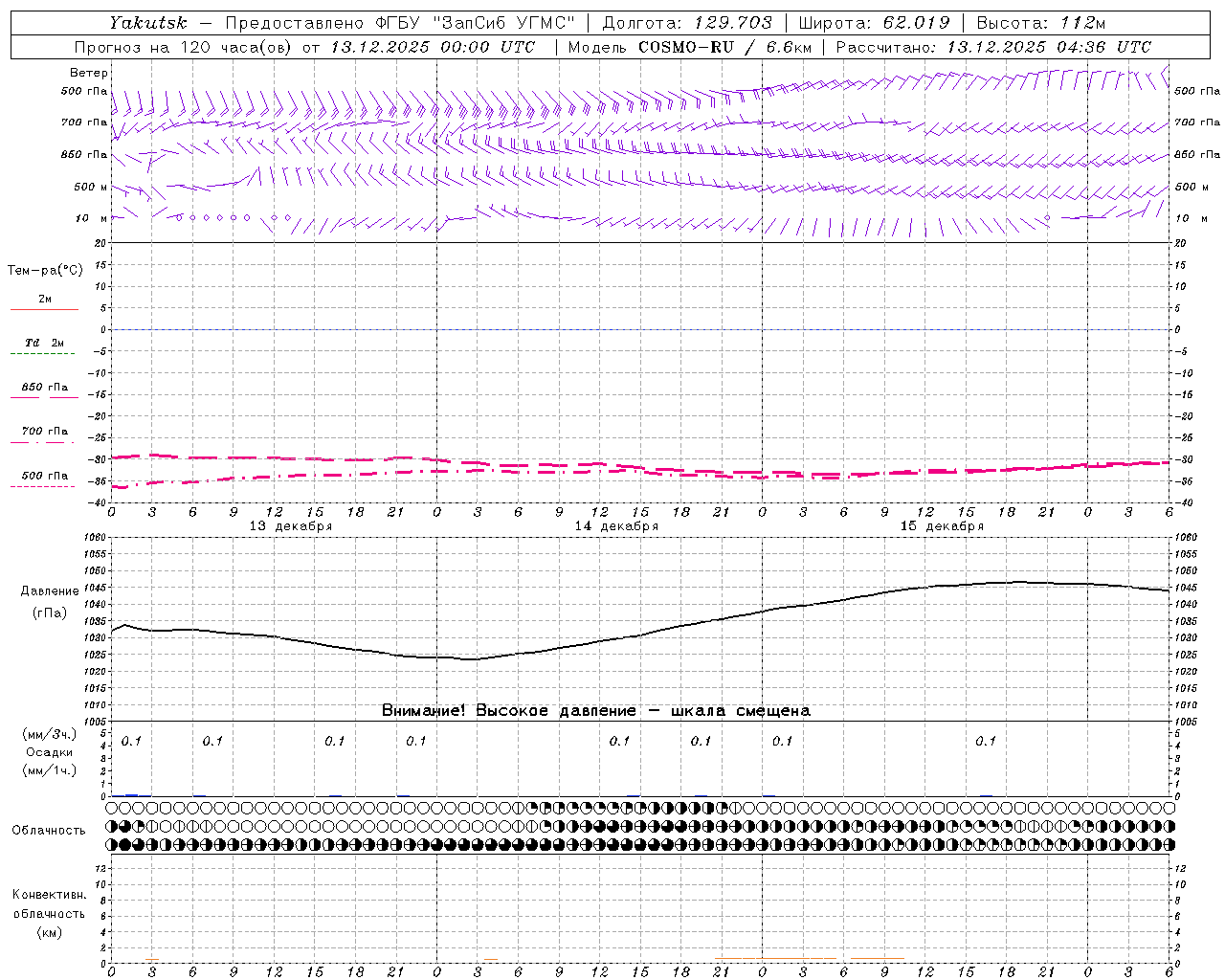
Task: Click the '13 декабря' date label
Action: point(291,526)
